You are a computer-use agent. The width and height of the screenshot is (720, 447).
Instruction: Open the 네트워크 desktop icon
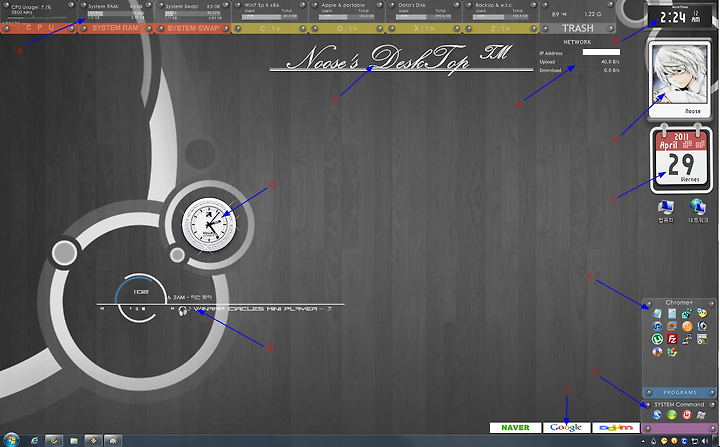tap(698, 212)
